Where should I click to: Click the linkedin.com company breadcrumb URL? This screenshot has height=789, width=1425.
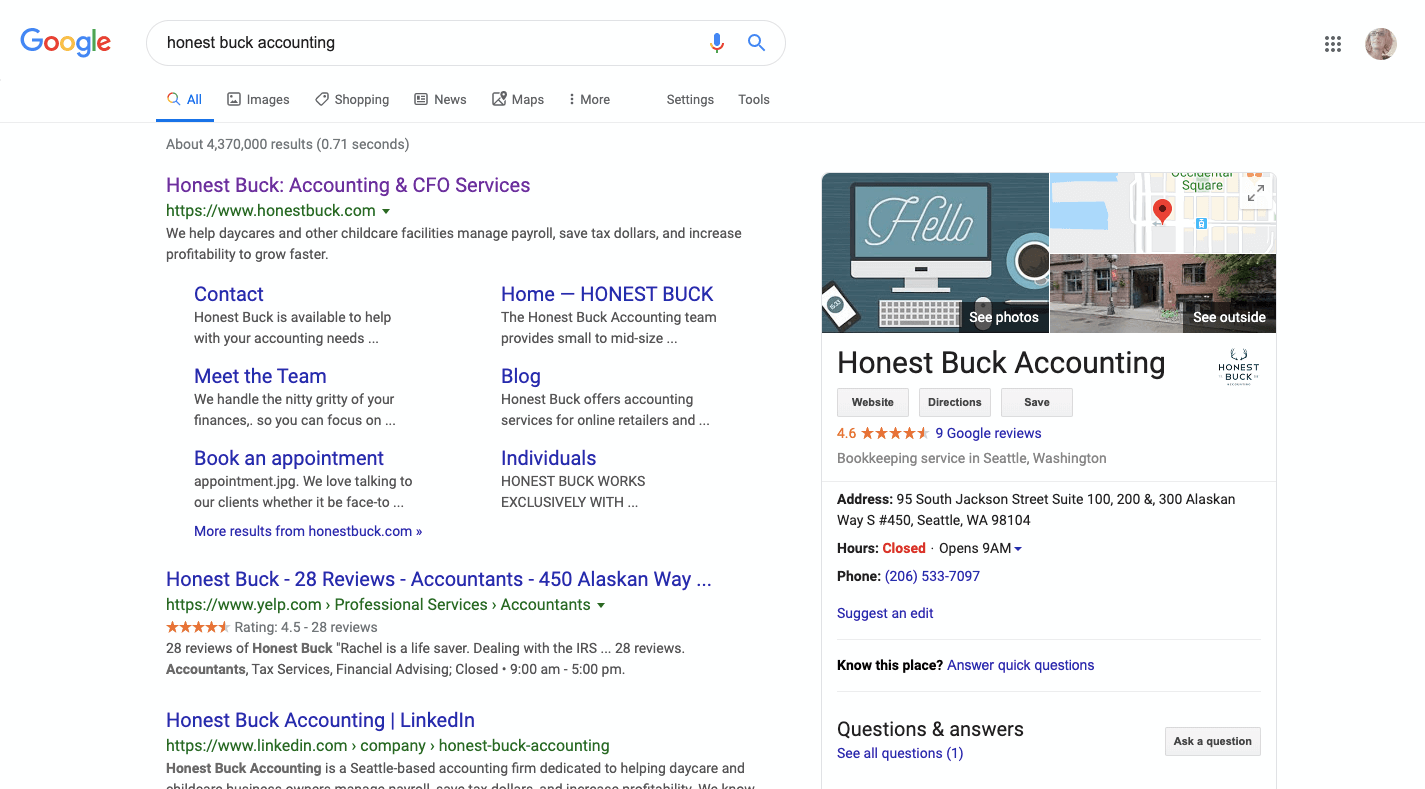(x=388, y=746)
